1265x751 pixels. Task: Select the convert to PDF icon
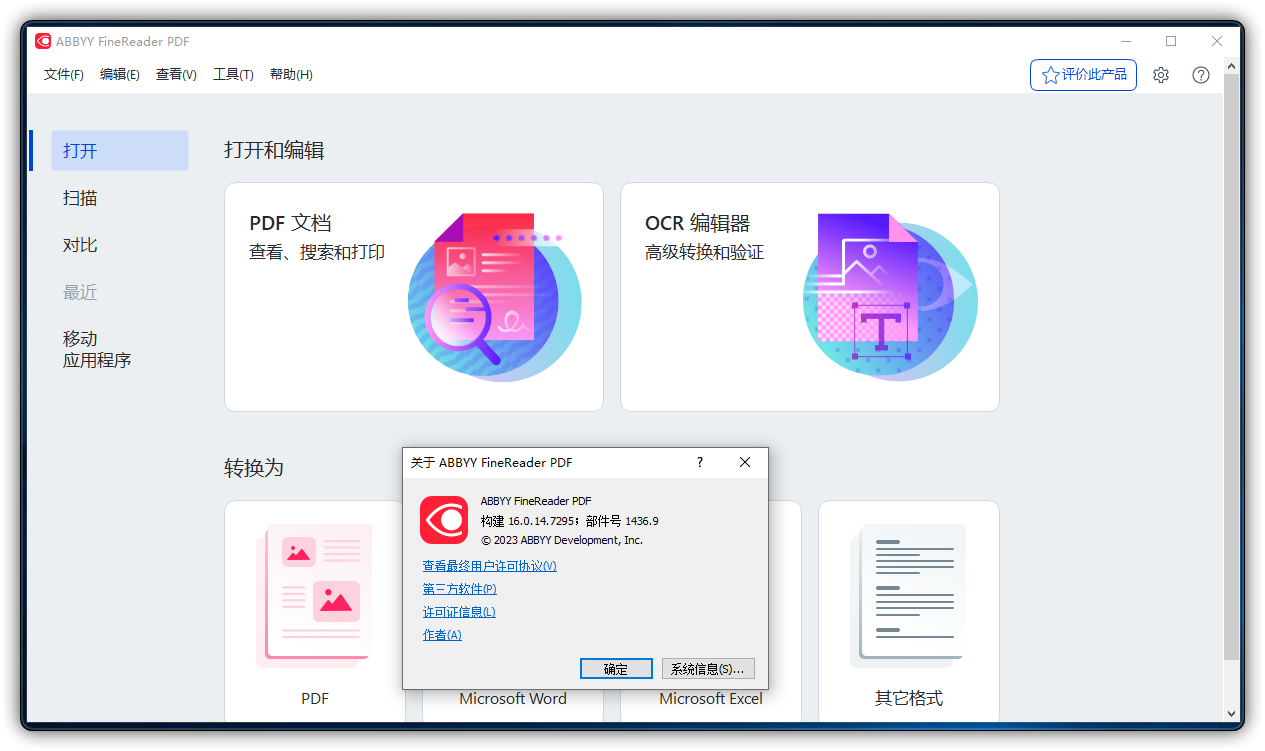click(x=315, y=596)
